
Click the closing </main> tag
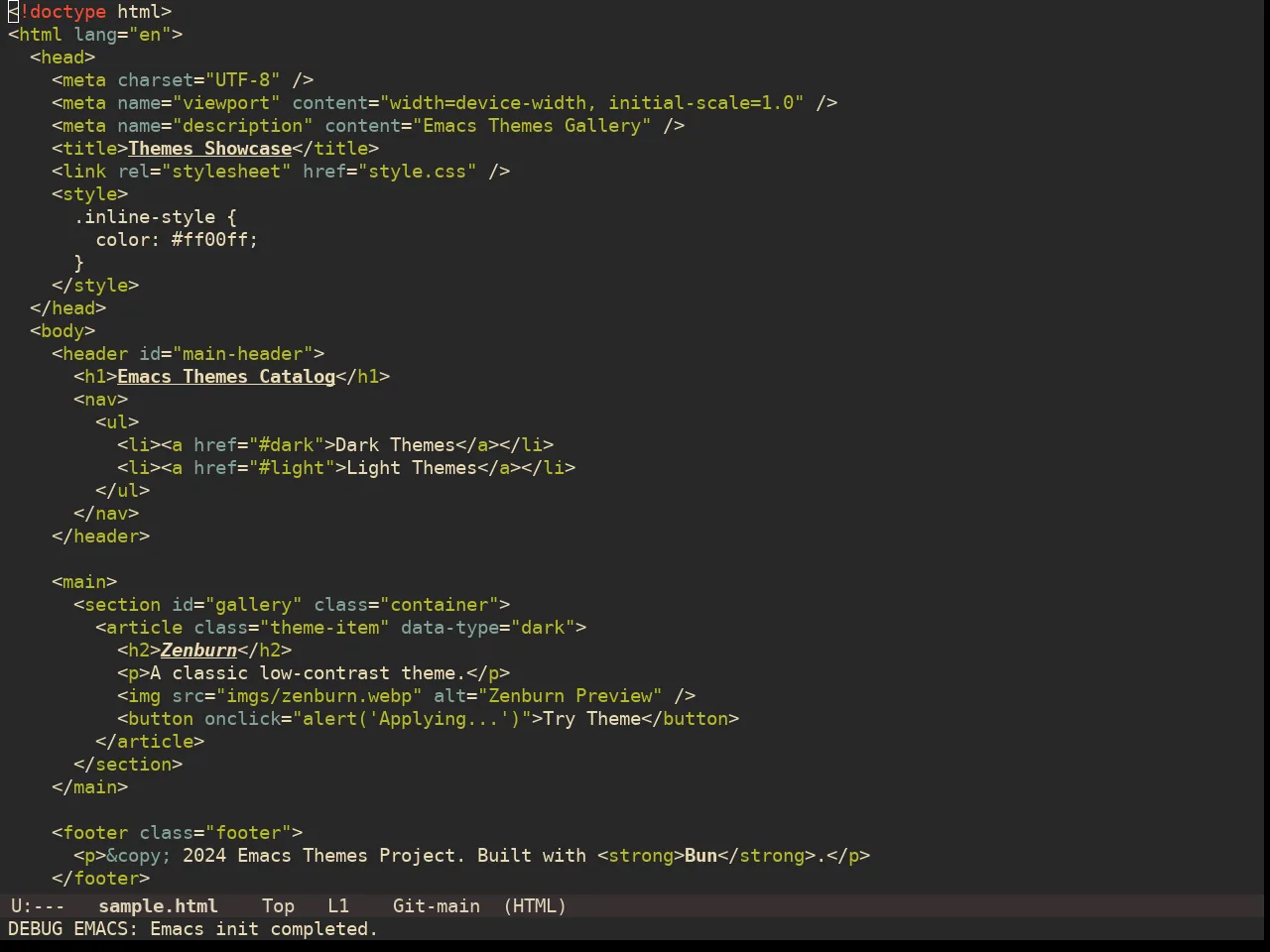click(x=90, y=787)
